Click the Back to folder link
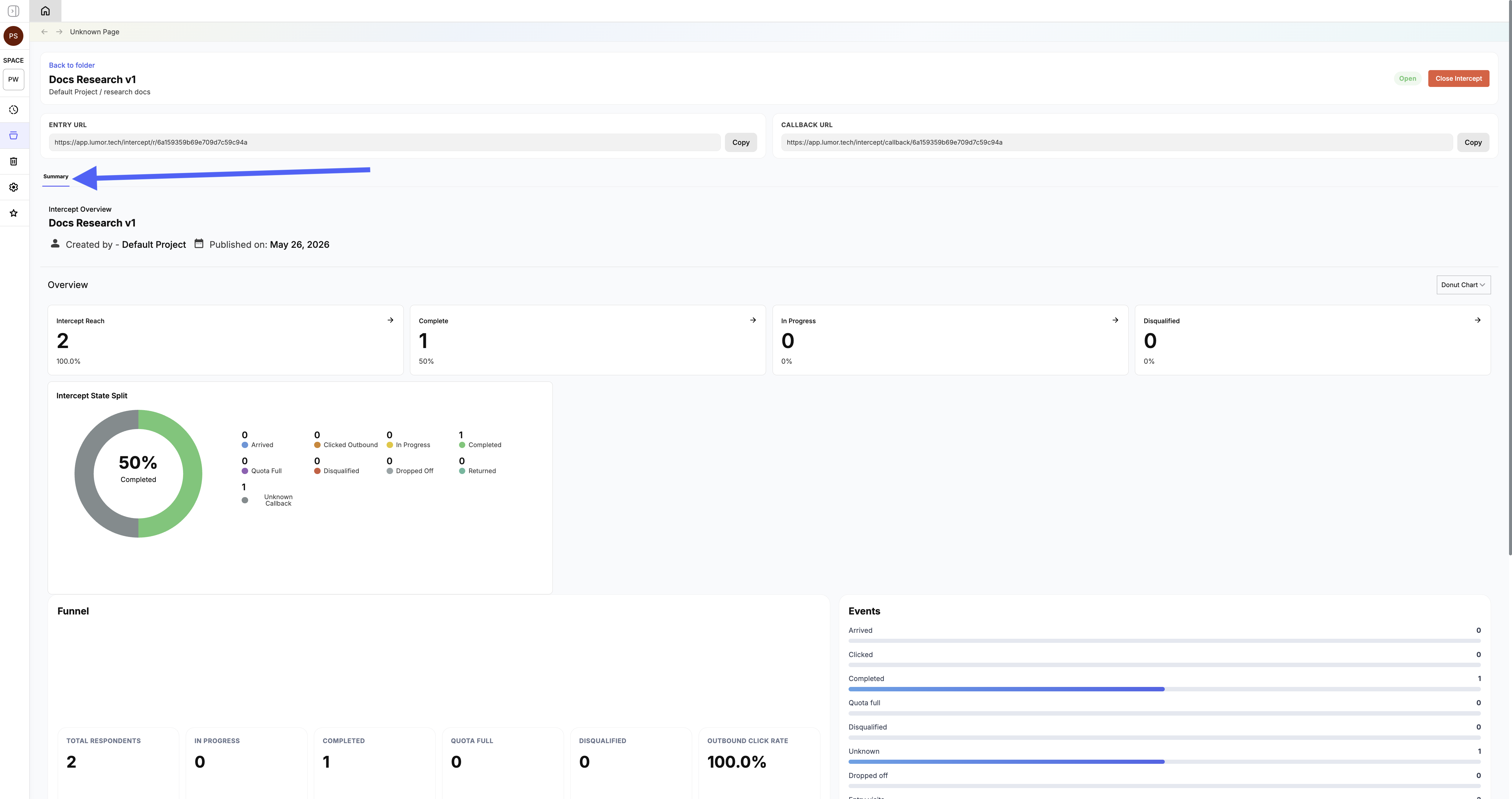This screenshot has width=1512, height=799. pos(72,65)
